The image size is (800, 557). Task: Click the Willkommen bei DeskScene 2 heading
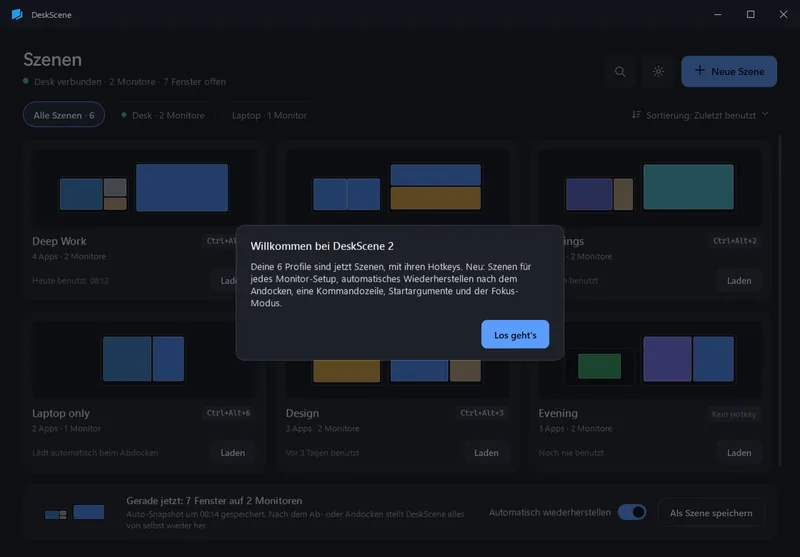322,246
